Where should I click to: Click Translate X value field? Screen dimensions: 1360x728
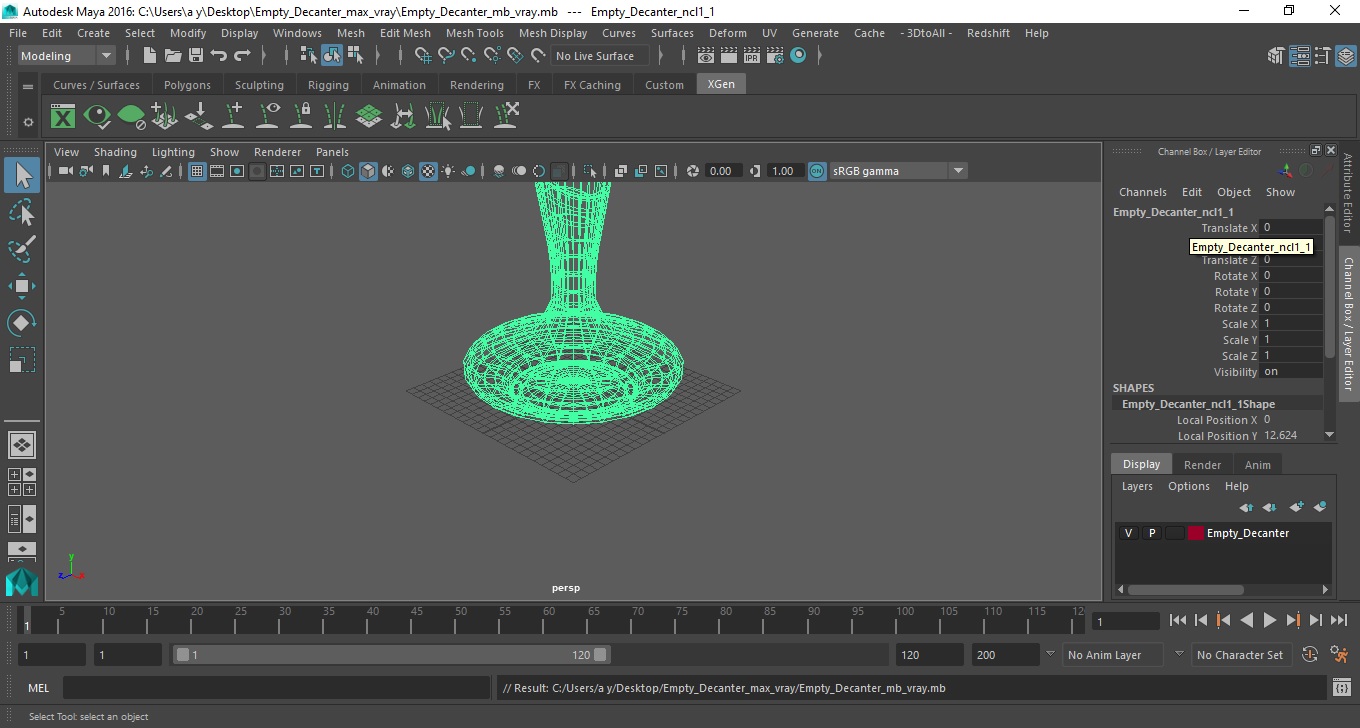coord(1291,228)
